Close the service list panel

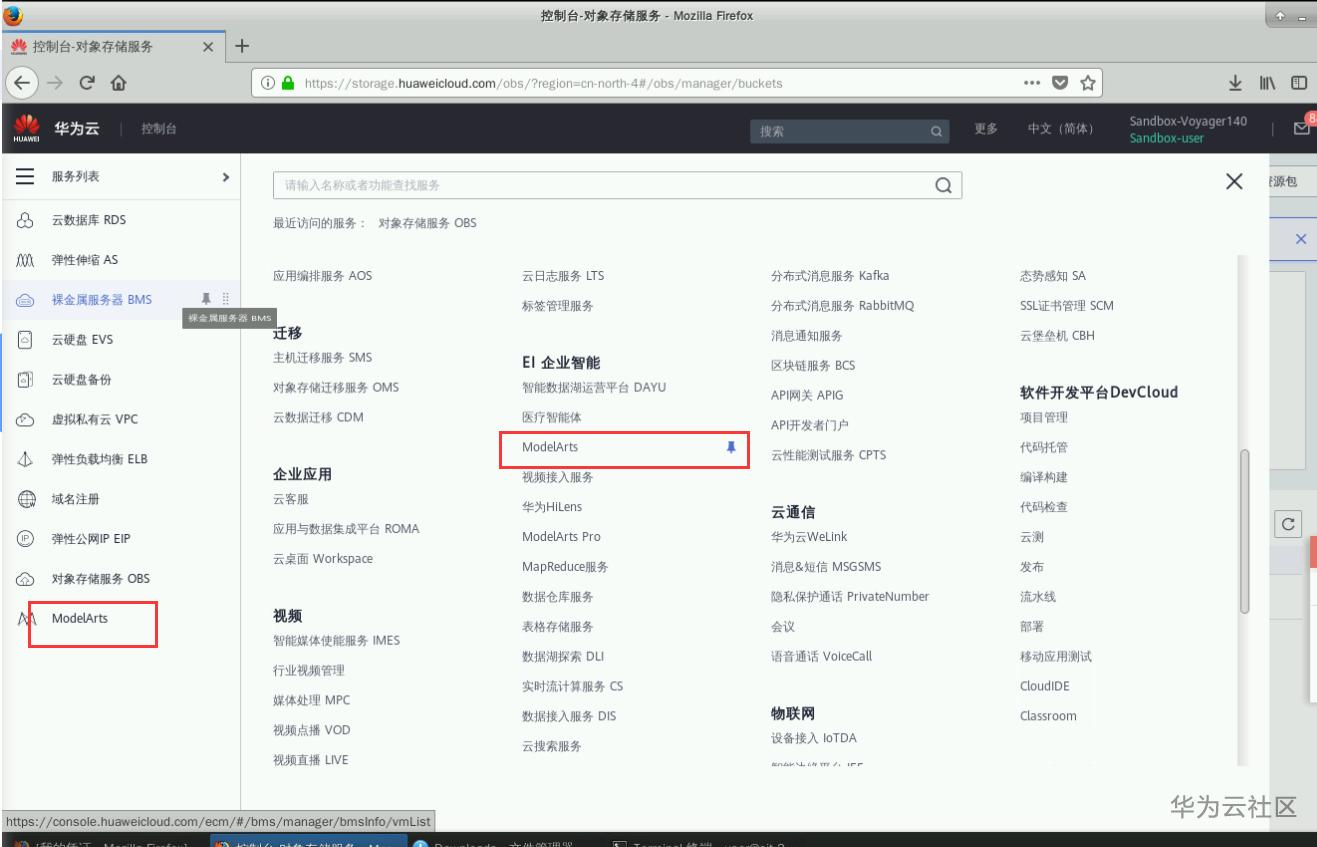[x=1234, y=182]
